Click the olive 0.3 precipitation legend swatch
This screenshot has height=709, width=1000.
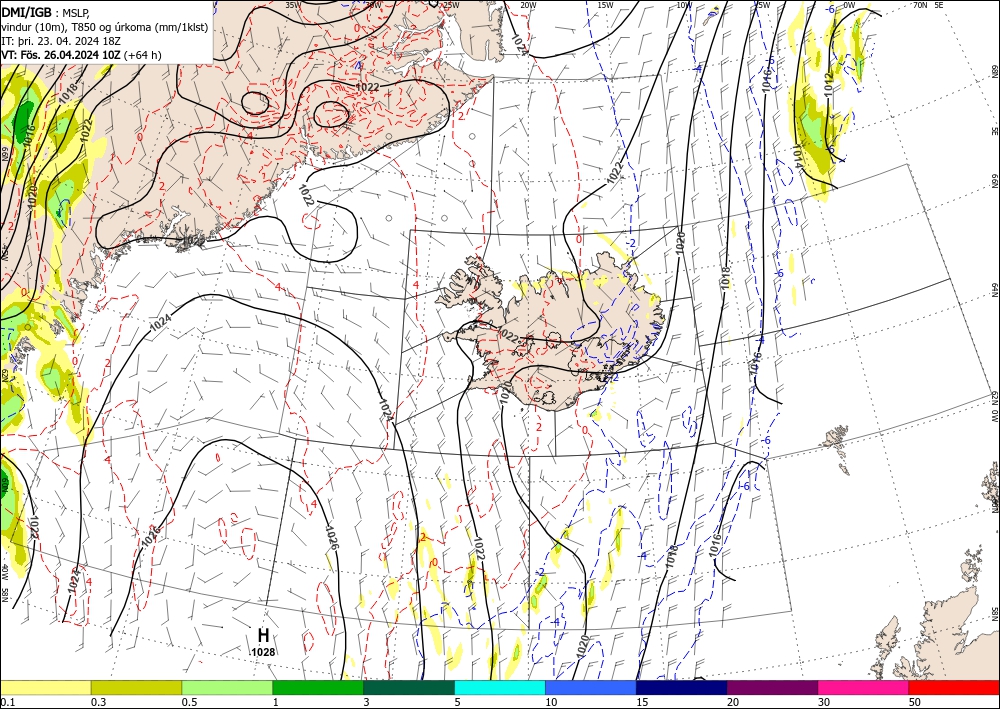(136, 687)
